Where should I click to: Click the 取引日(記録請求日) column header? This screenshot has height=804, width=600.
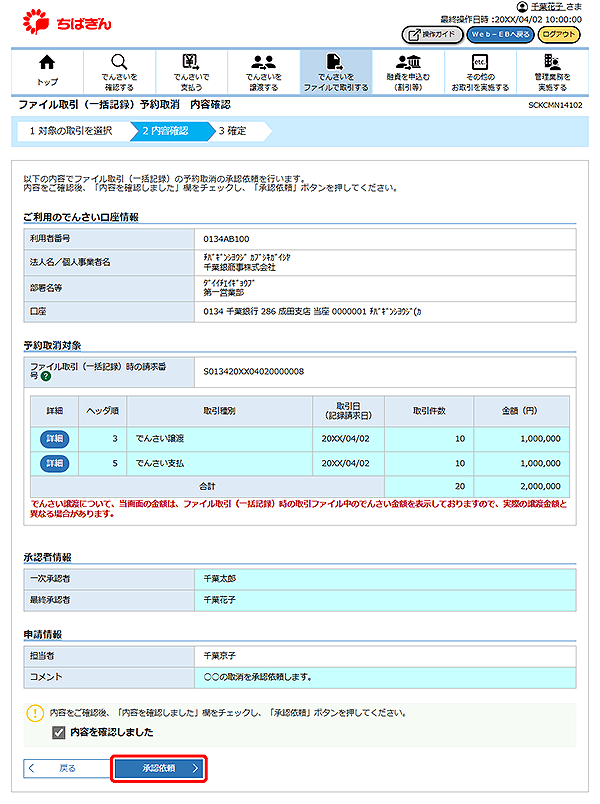point(348,411)
